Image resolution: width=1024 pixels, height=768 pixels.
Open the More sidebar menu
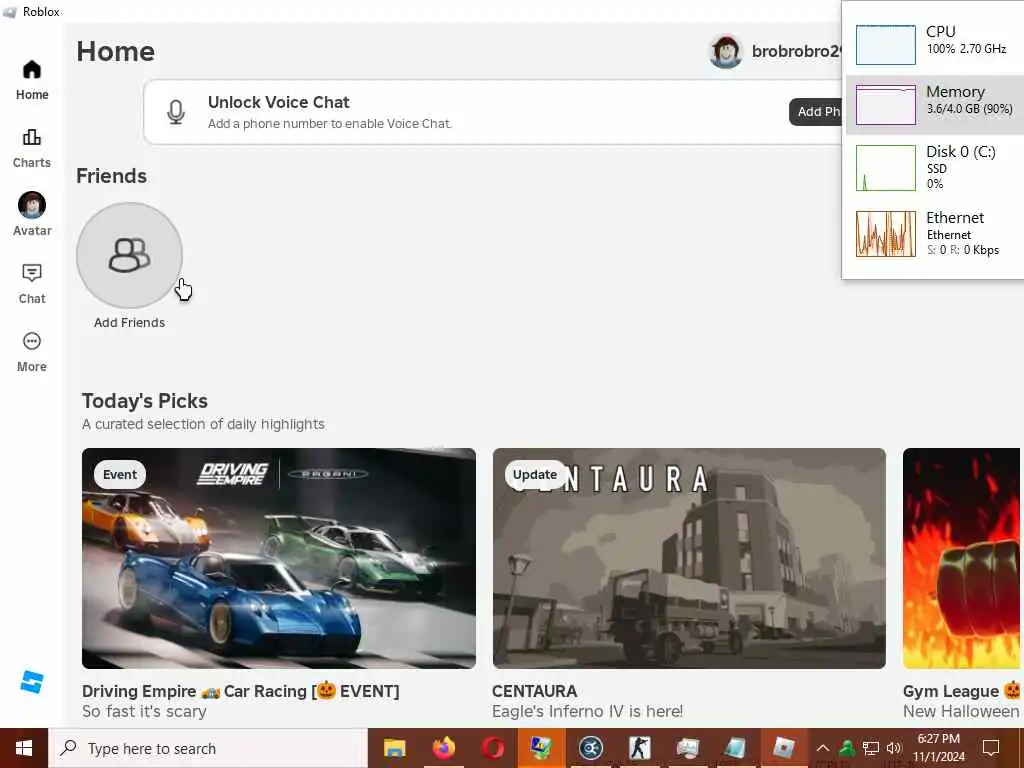[x=32, y=351]
